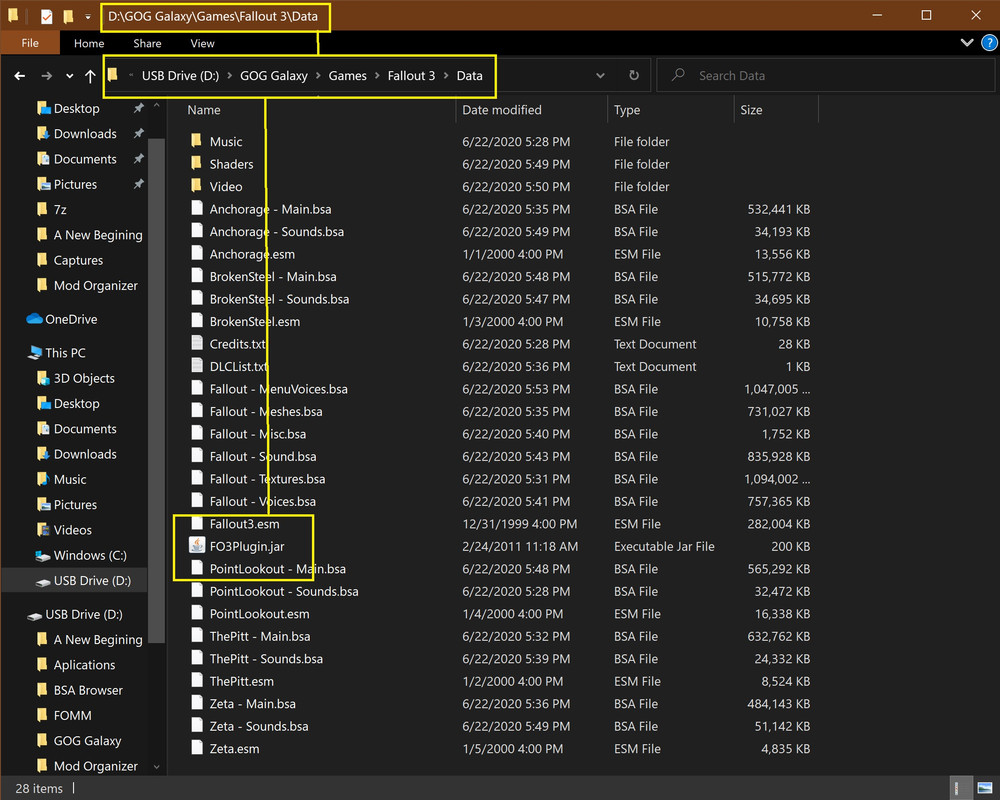Click the Search Data field
The width and height of the screenshot is (1000, 800).
coord(826,75)
